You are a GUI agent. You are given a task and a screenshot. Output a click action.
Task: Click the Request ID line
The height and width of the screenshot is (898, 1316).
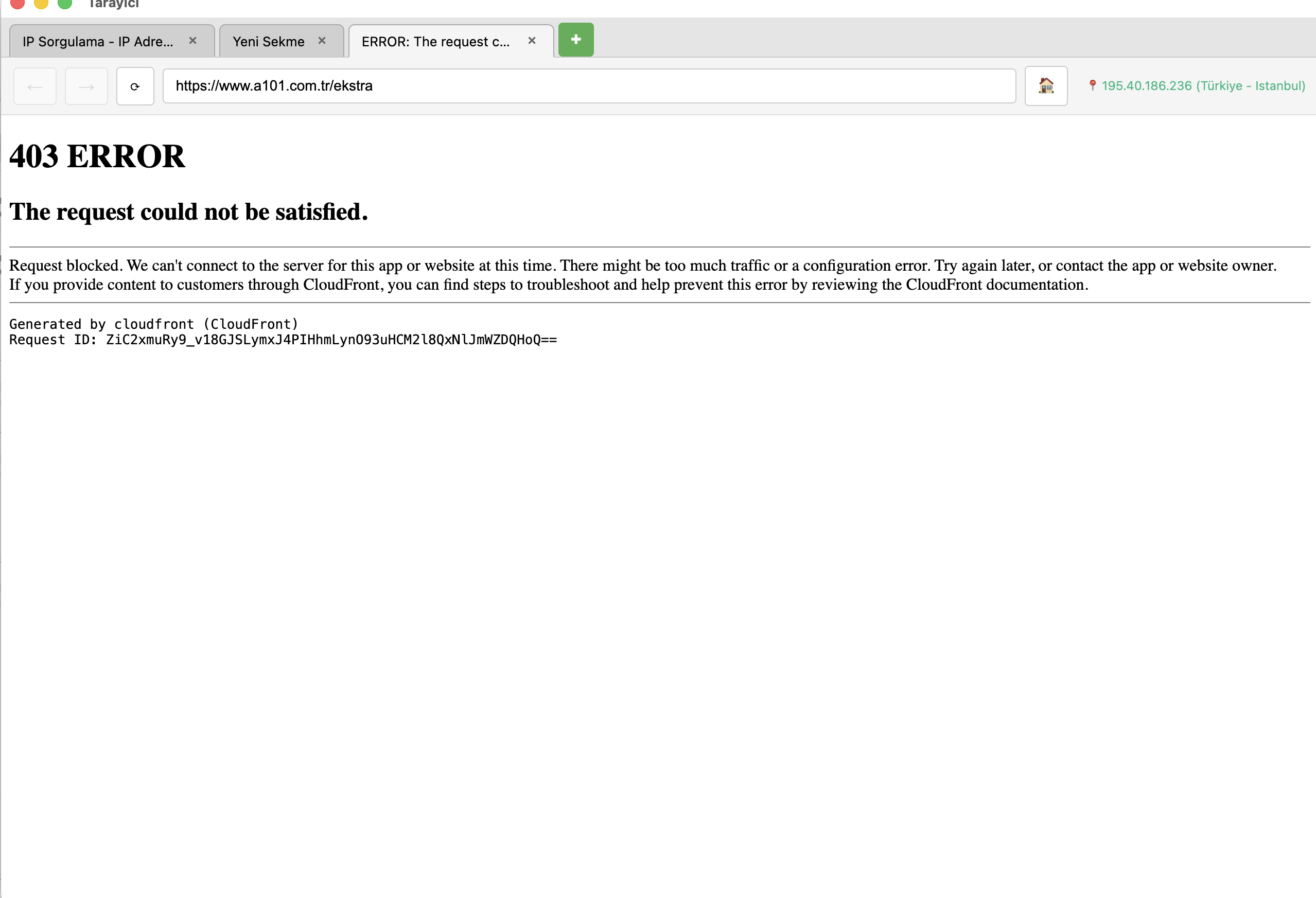pos(283,340)
